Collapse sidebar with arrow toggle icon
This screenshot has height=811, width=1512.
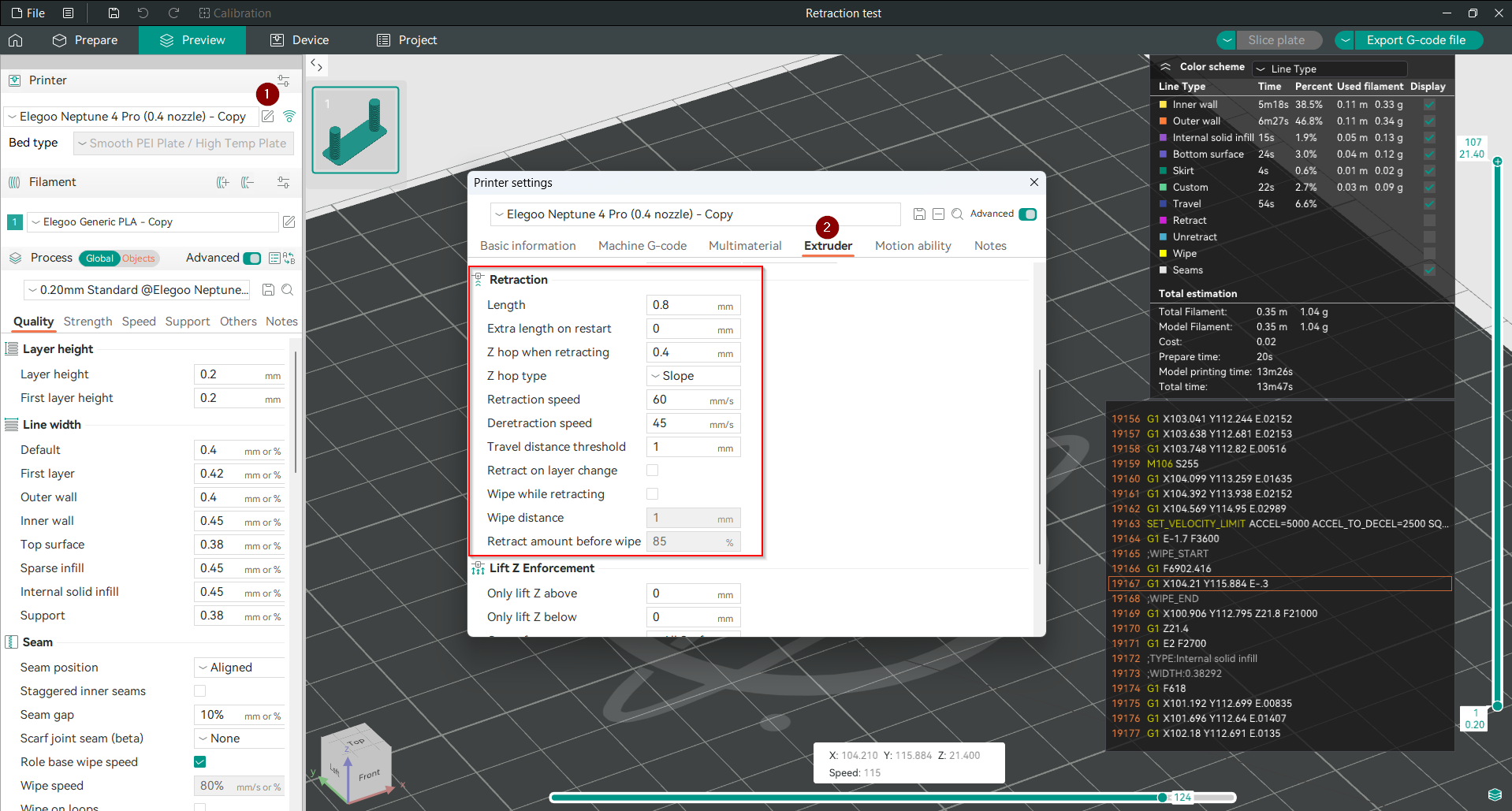pyautogui.click(x=316, y=65)
